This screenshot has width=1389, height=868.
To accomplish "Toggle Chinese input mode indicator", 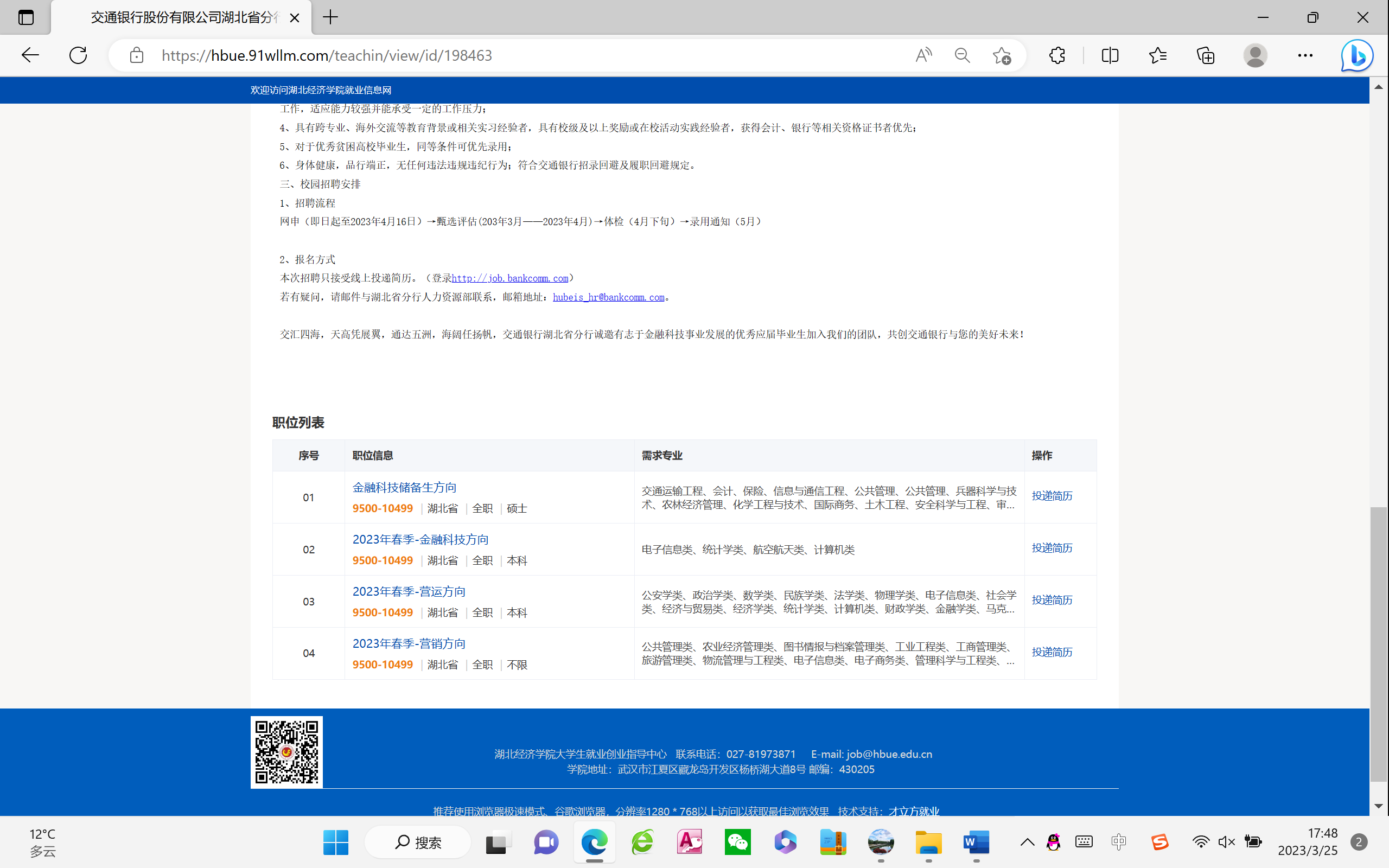I will coord(1118,842).
